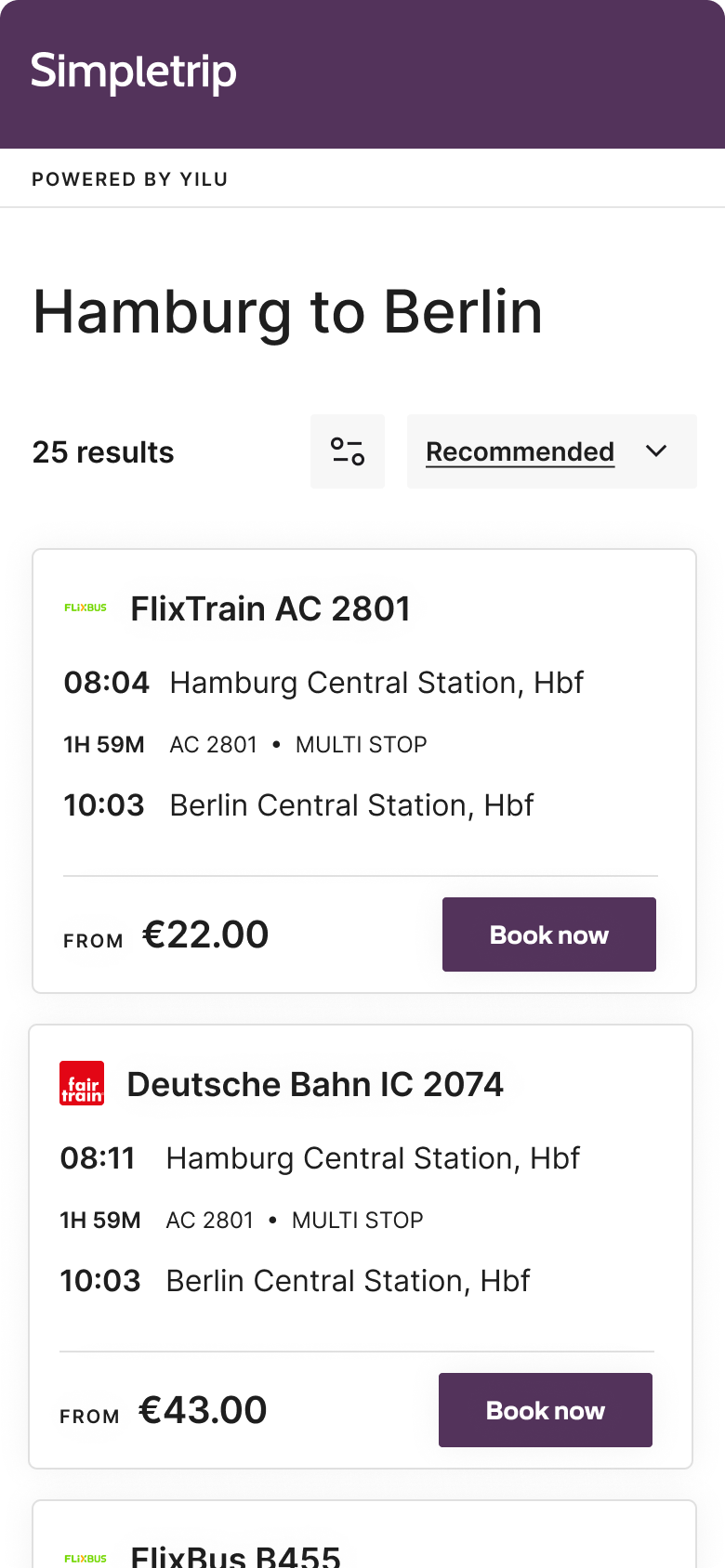Click the fair train logo icon
The image size is (725, 1568).
pos(82,1084)
